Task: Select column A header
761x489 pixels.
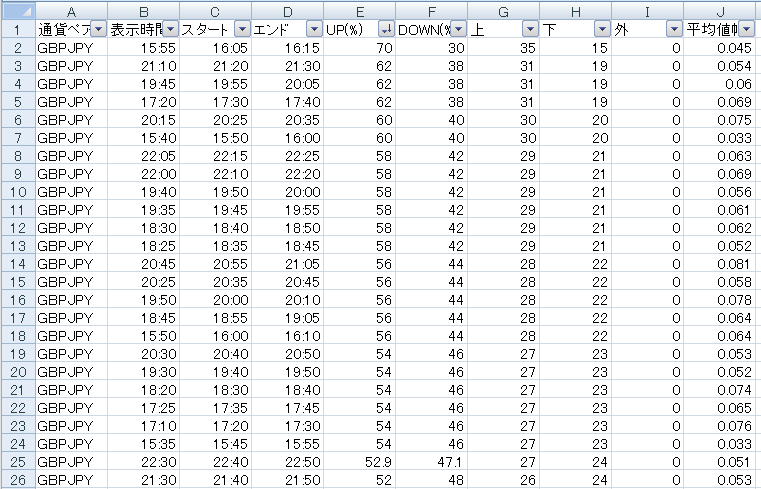Action: (71, 11)
